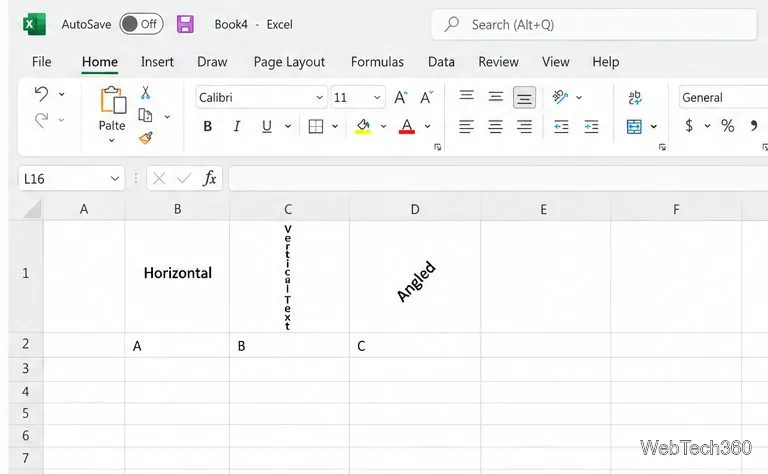The width and height of the screenshot is (768, 474).
Task: Toggle Underline formatting
Action: [x=266, y=126]
